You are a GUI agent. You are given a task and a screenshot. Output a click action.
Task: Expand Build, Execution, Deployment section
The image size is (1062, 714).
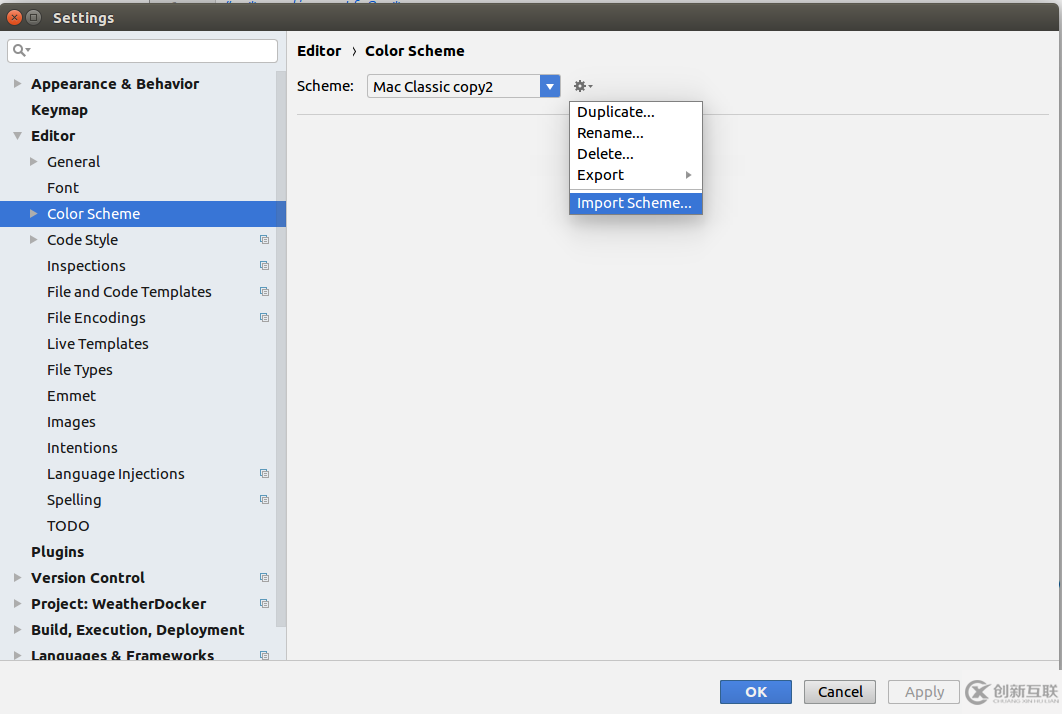17,629
